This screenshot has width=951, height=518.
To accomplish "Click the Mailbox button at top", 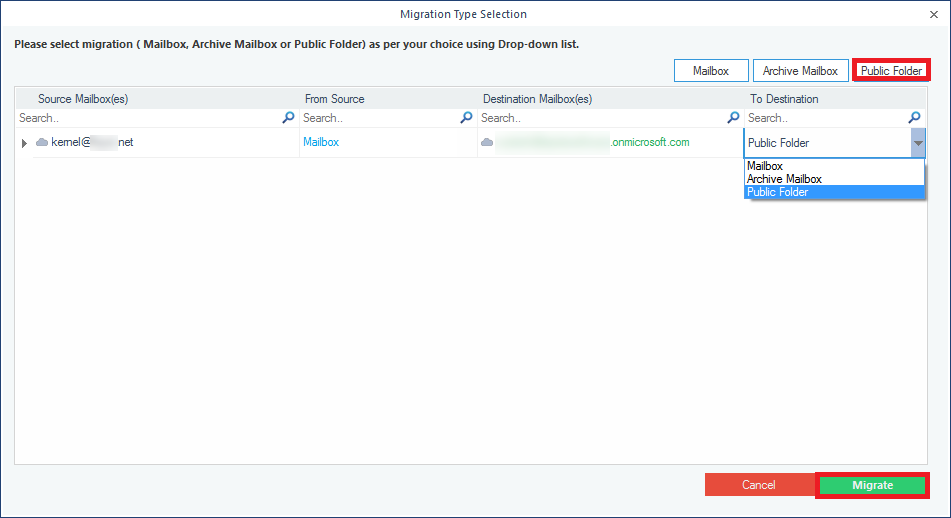I will coord(711,71).
